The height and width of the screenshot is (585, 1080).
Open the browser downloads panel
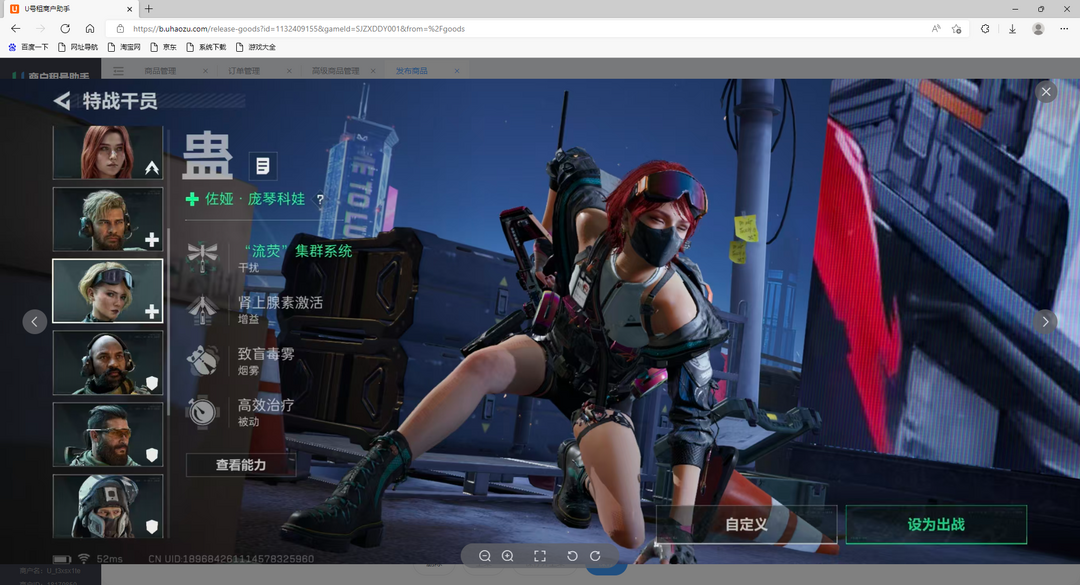coord(1012,29)
